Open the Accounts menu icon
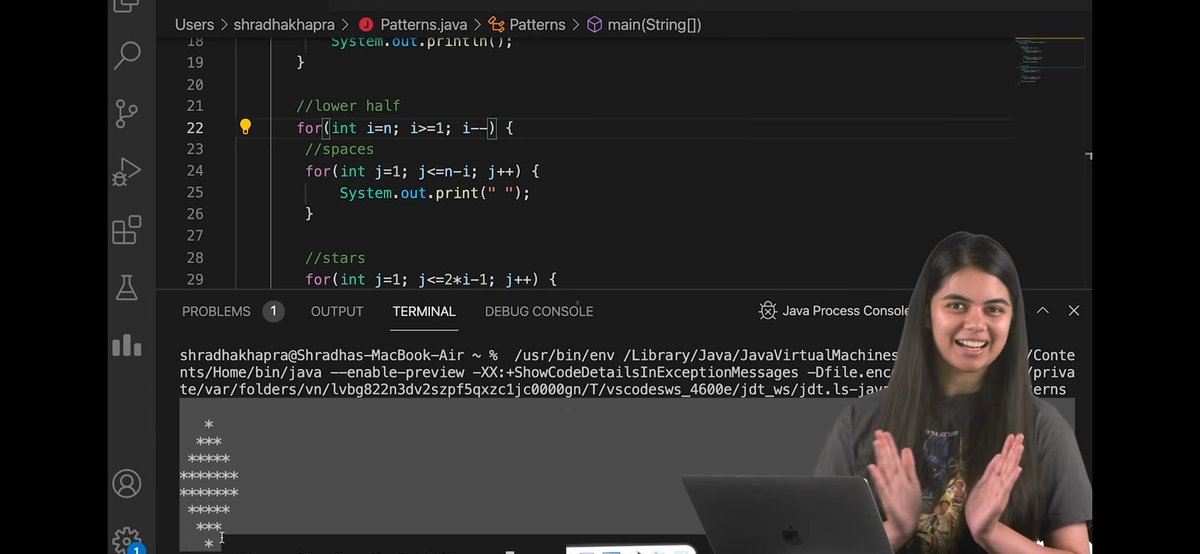 coord(127,484)
